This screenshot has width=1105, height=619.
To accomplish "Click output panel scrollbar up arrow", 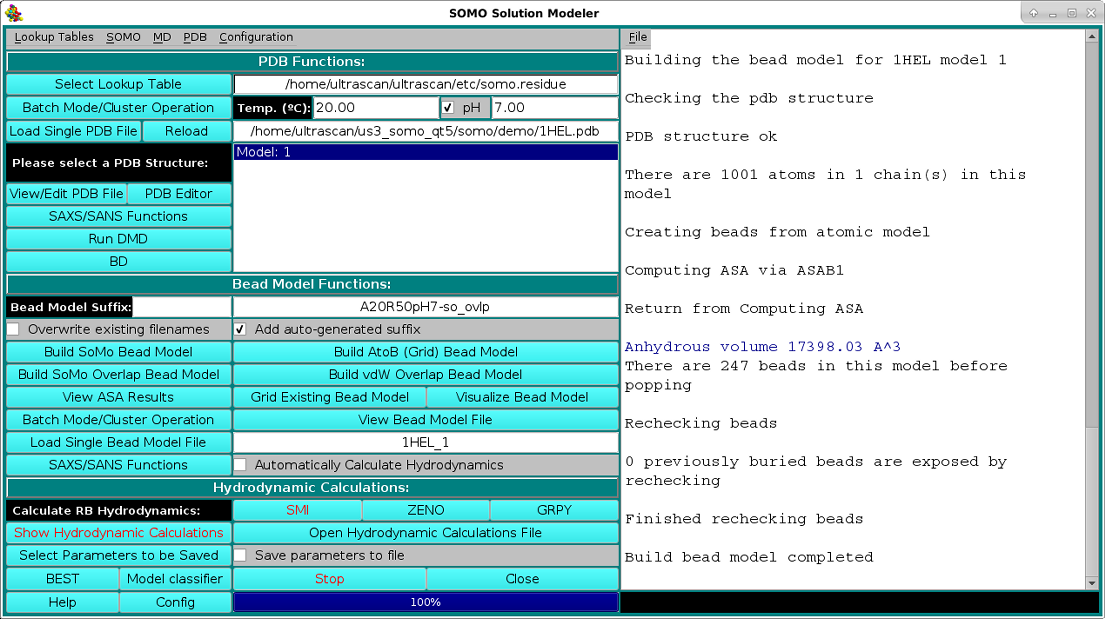I will tap(1092, 36).
